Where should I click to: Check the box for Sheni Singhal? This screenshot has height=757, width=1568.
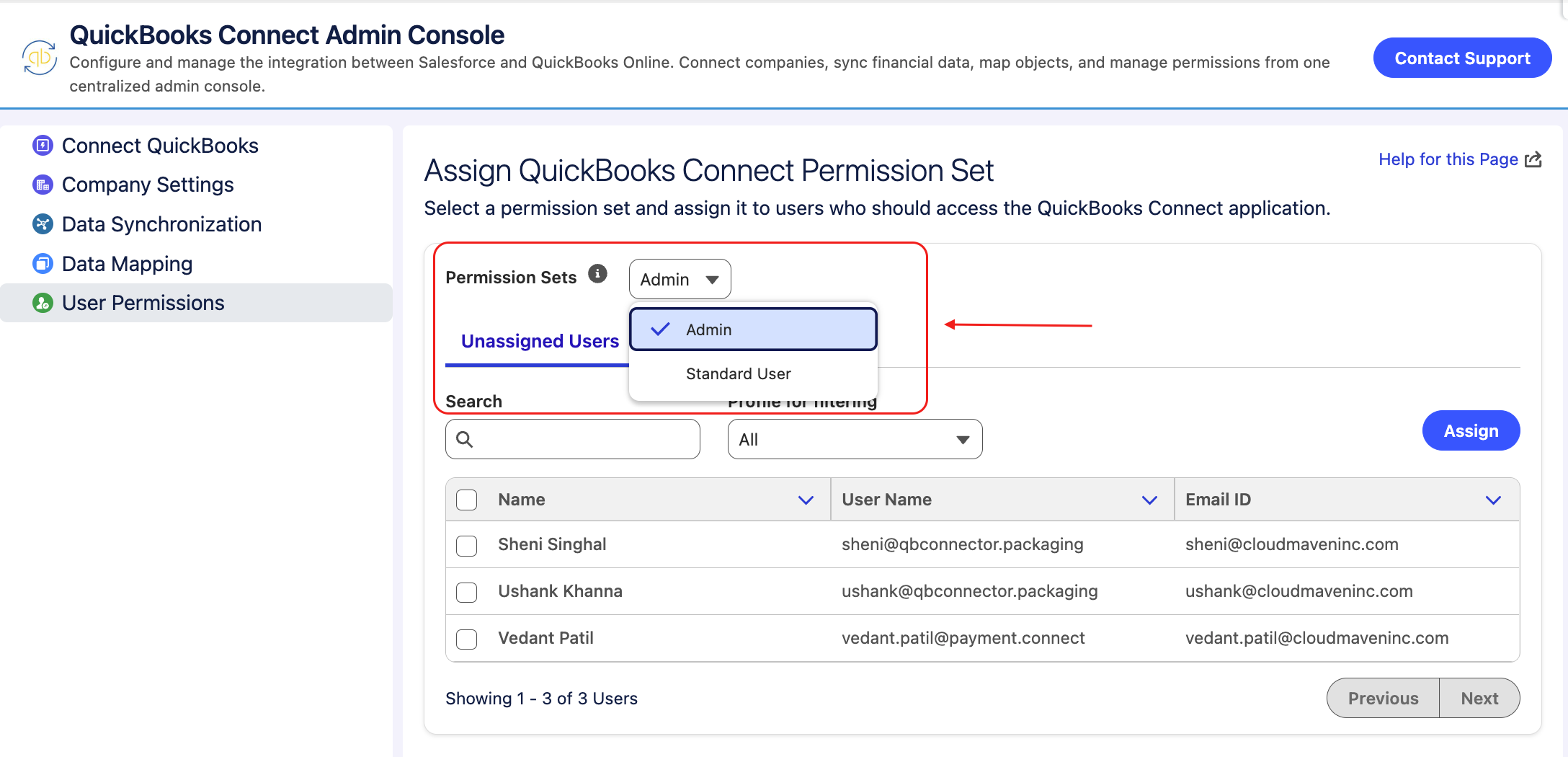[x=467, y=546]
